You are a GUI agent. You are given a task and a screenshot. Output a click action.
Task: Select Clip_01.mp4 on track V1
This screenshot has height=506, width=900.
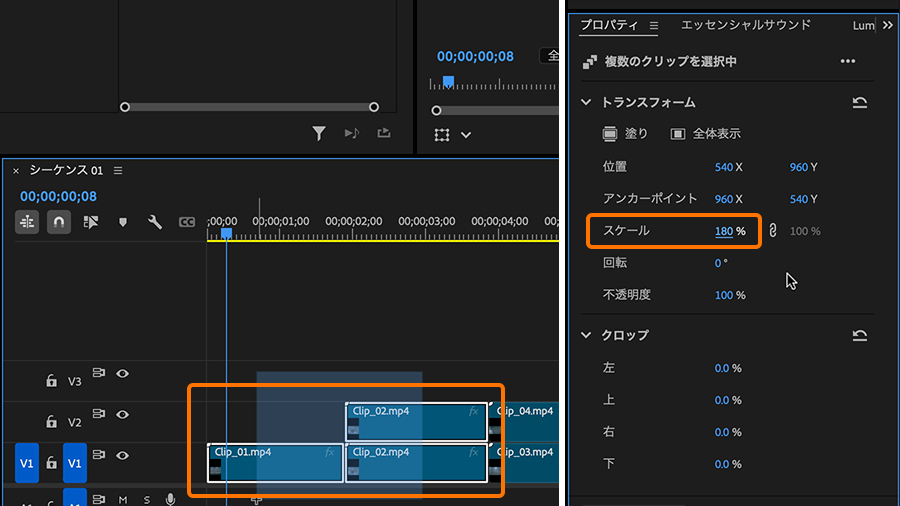(276, 463)
